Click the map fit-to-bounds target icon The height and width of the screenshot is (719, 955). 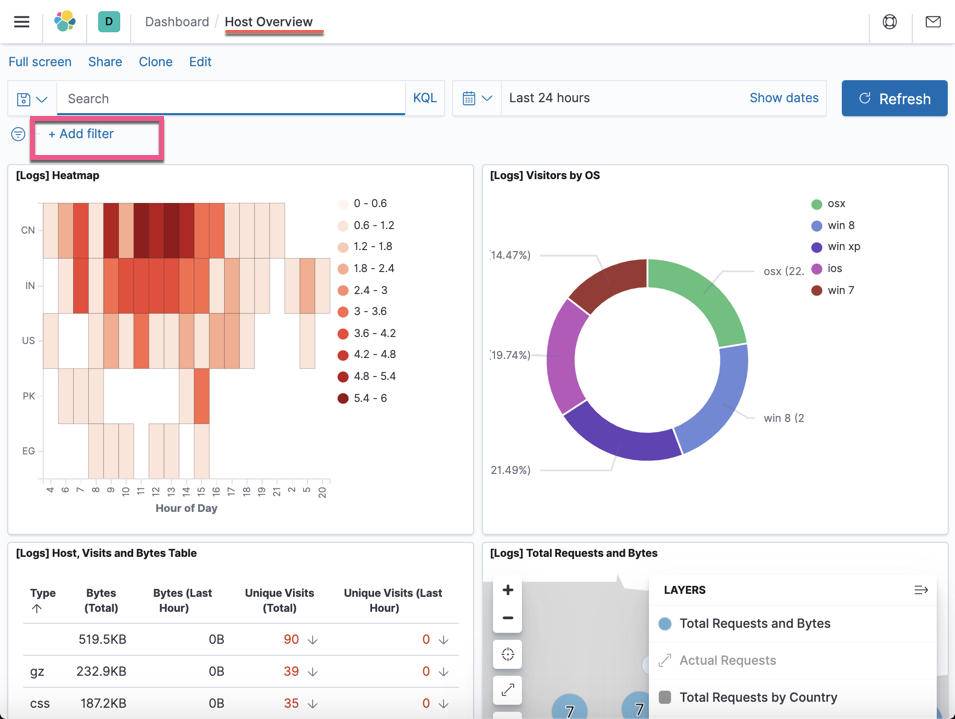[507, 654]
